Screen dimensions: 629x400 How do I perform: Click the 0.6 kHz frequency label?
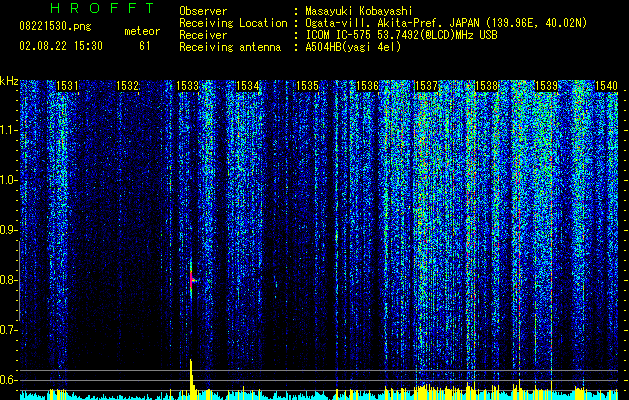[8, 380]
